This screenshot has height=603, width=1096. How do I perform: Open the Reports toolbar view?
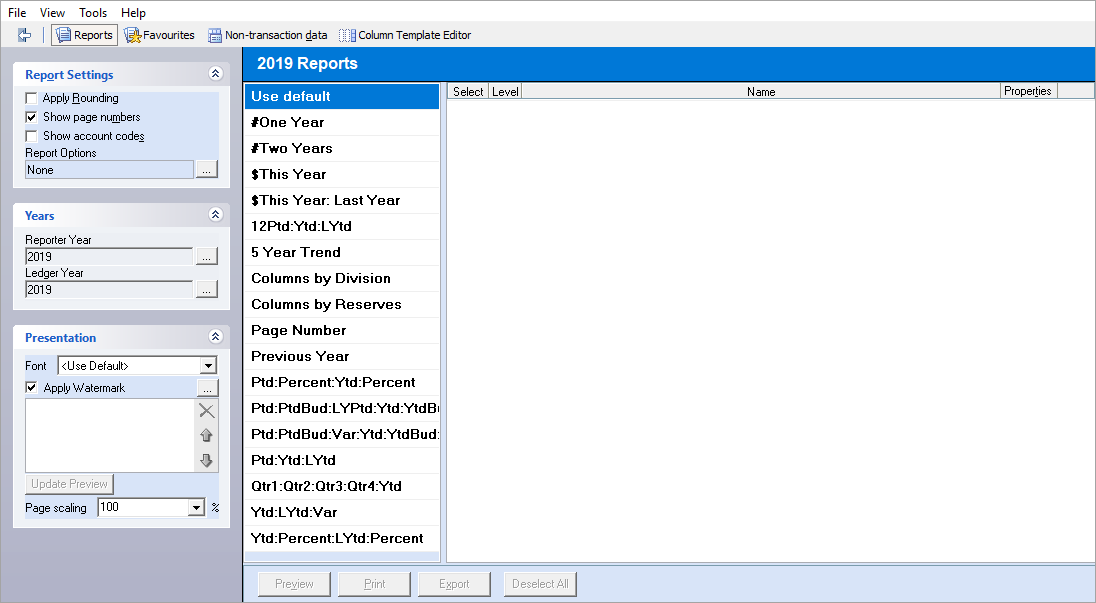(83, 35)
